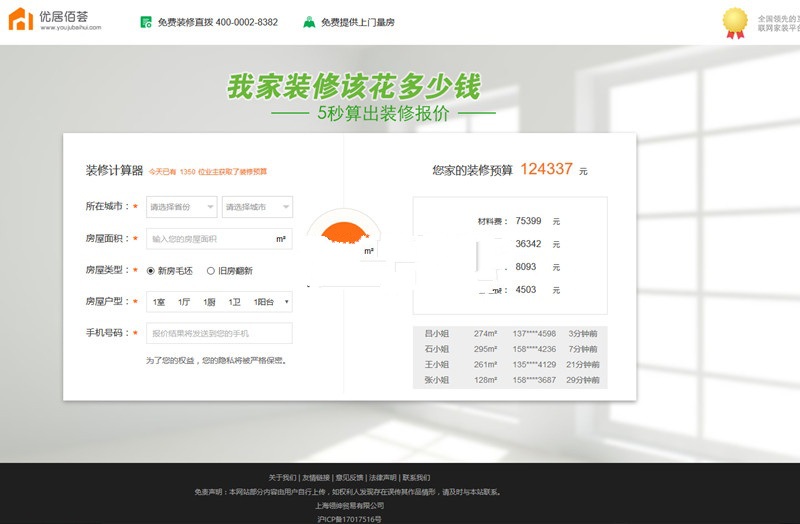Select the 新房毛坯 radio button

[x=151, y=271]
